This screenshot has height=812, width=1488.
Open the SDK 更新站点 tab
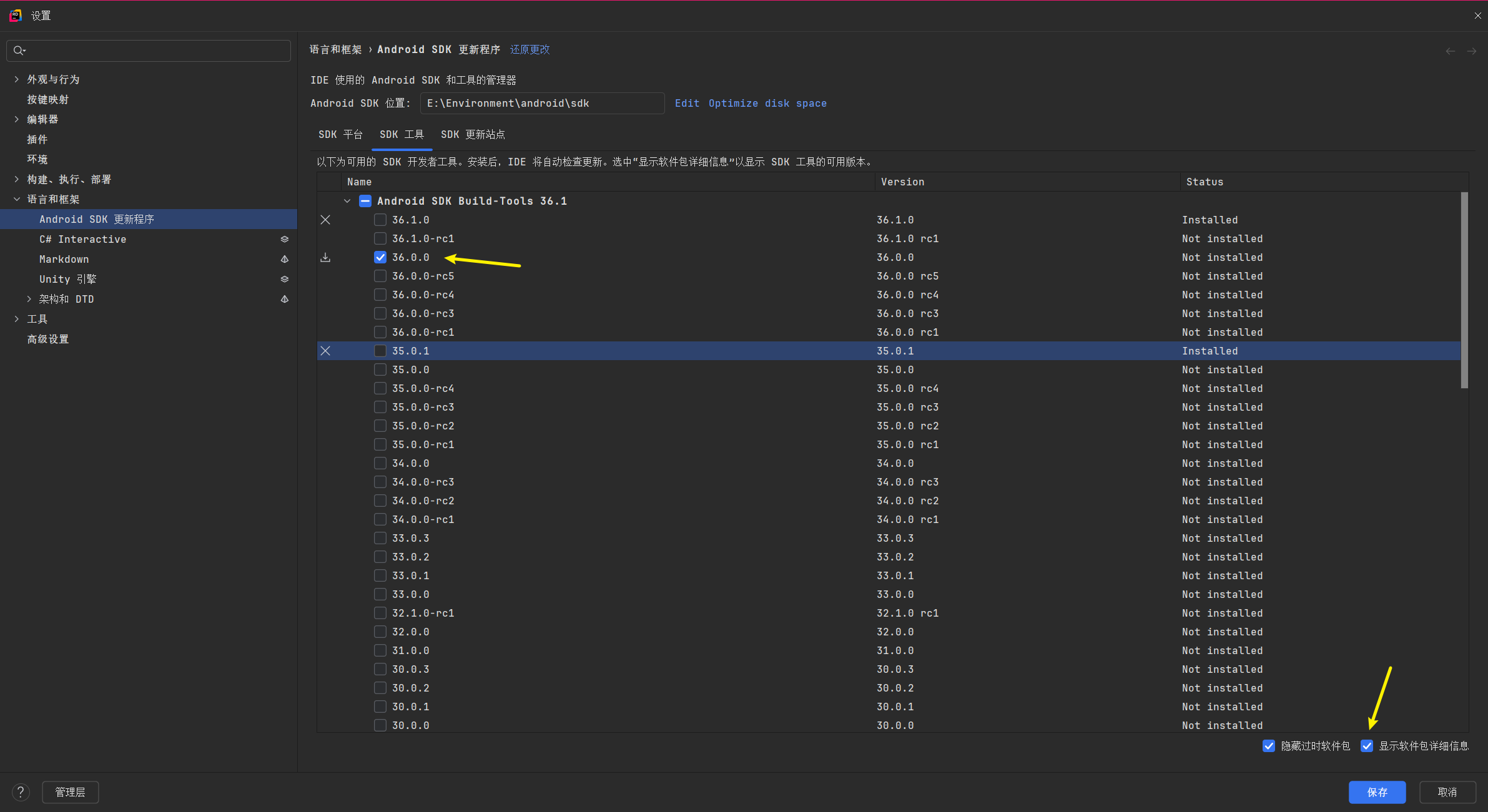click(473, 134)
